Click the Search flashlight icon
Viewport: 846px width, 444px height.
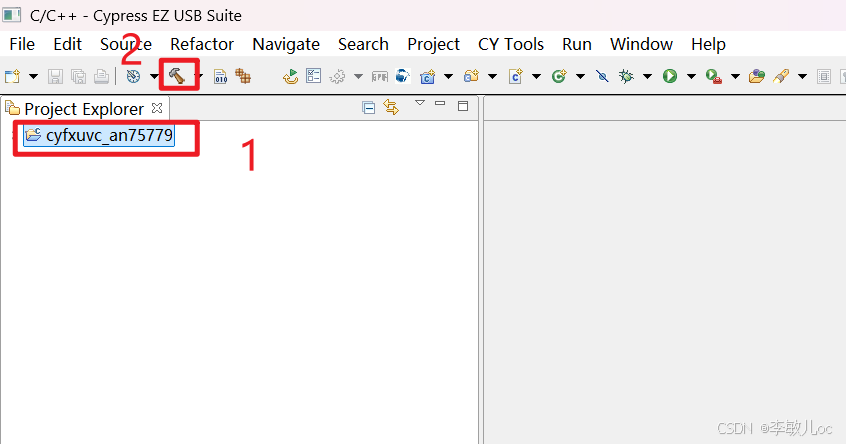[x=781, y=76]
